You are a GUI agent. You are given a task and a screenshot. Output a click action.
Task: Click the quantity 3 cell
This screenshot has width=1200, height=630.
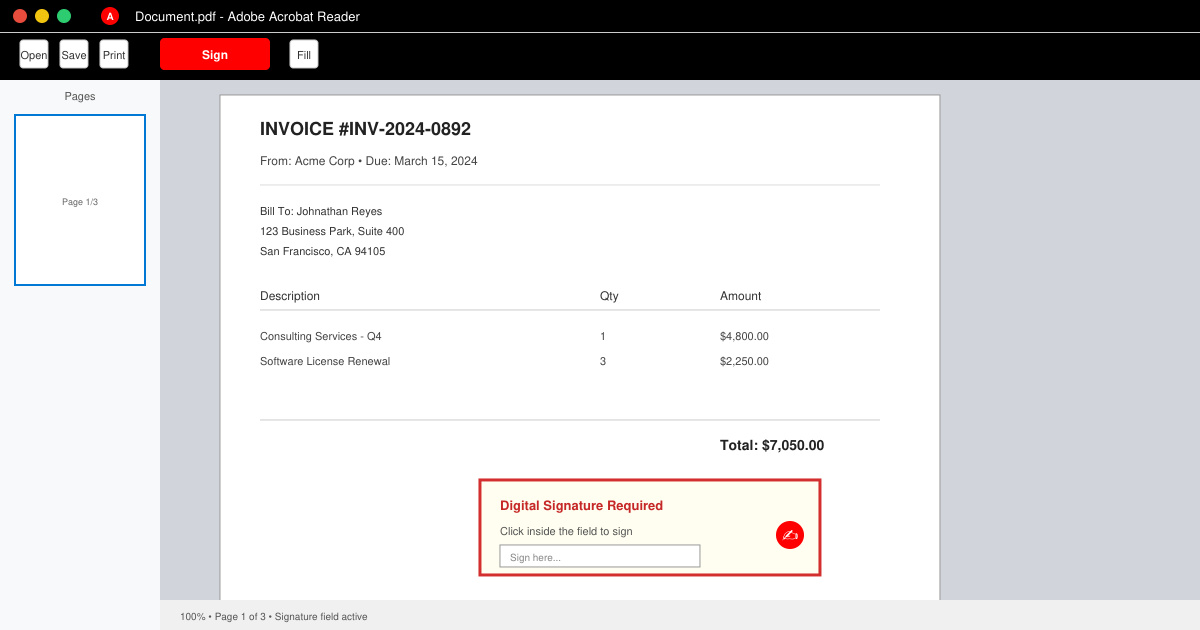click(603, 361)
